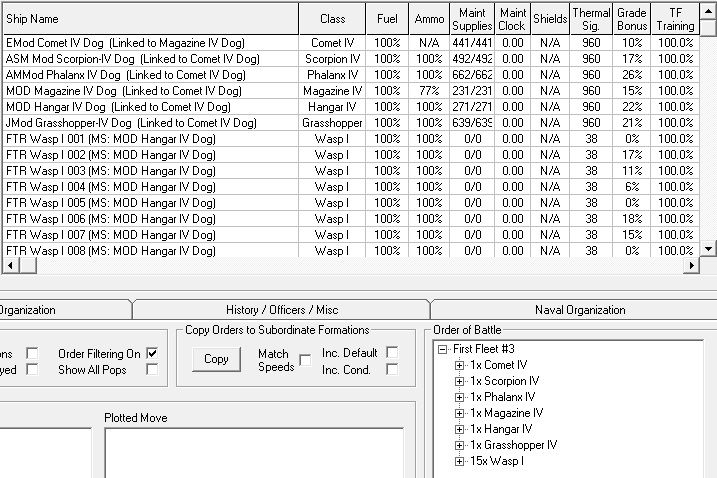This screenshot has width=717, height=478.
Task: Sort by the TF Training column header
Action: click(675, 19)
